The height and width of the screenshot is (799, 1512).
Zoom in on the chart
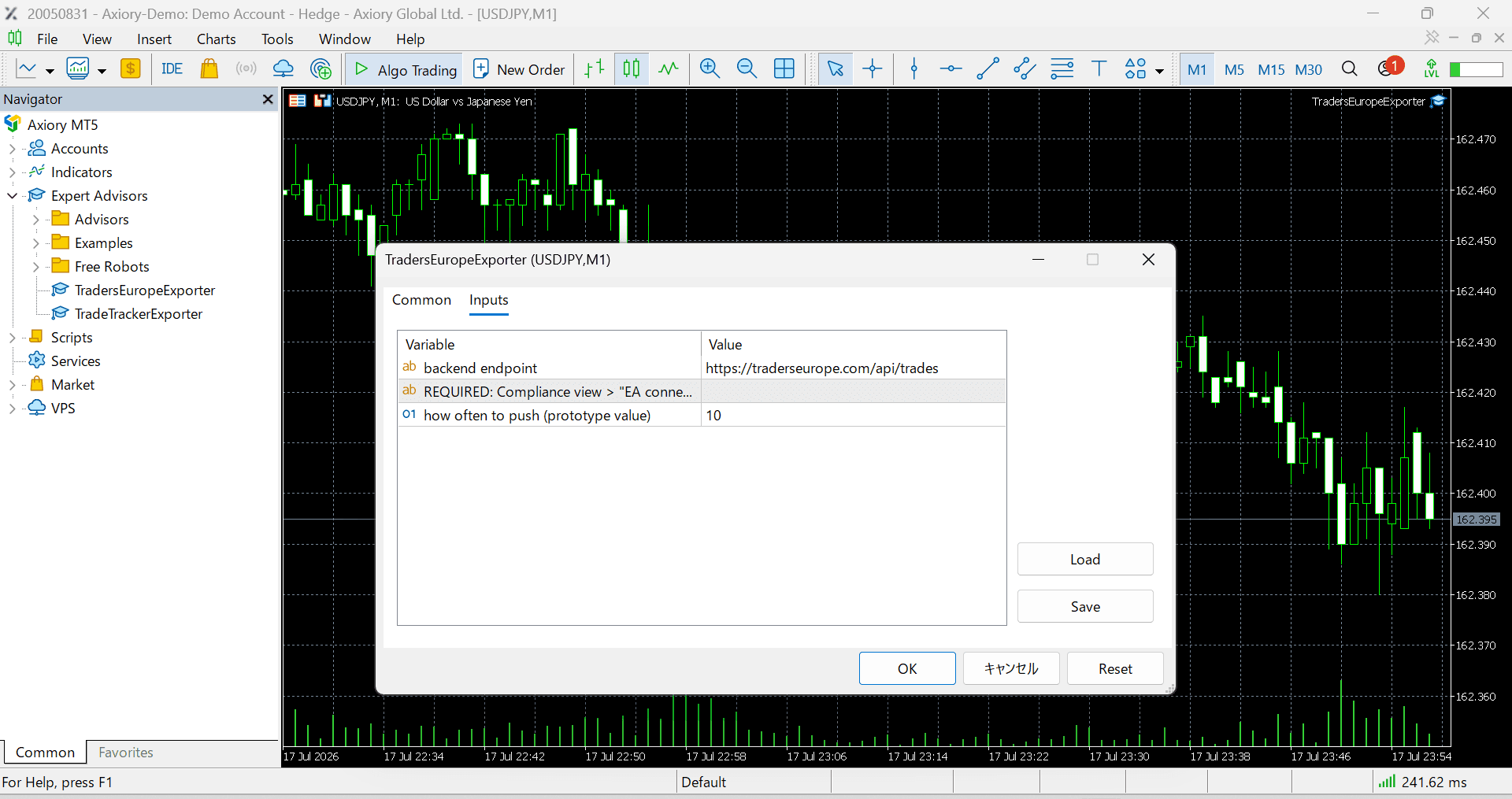pyautogui.click(x=710, y=69)
